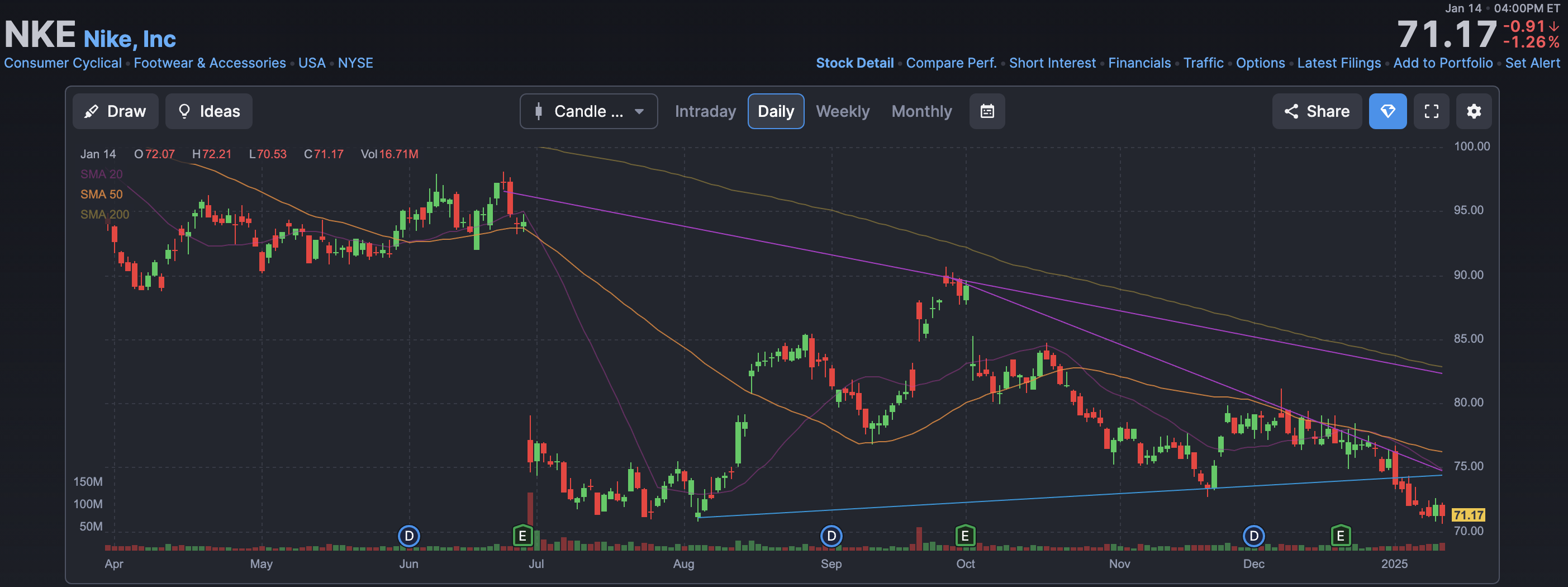Switch to Monthly timeframe
The height and width of the screenshot is (587, 1568).
coord(921,111)
